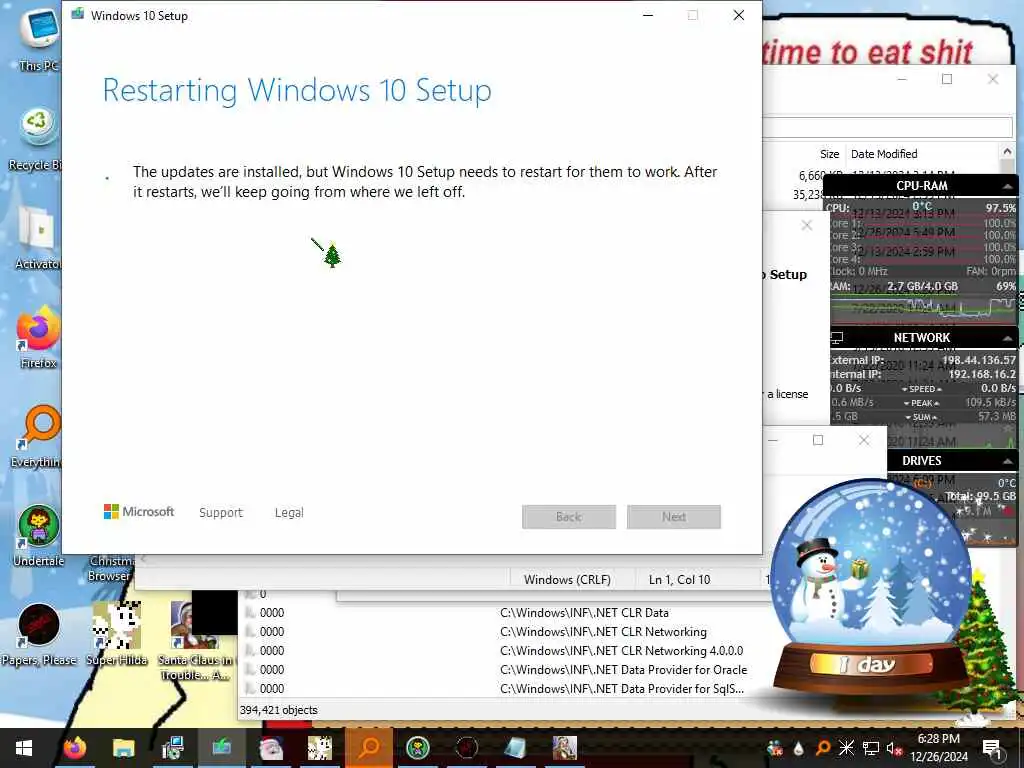The width and height of the screenshot is (1024, 768).
Task: Click the snow globe countdown widget
Action: tap(869, 594)
